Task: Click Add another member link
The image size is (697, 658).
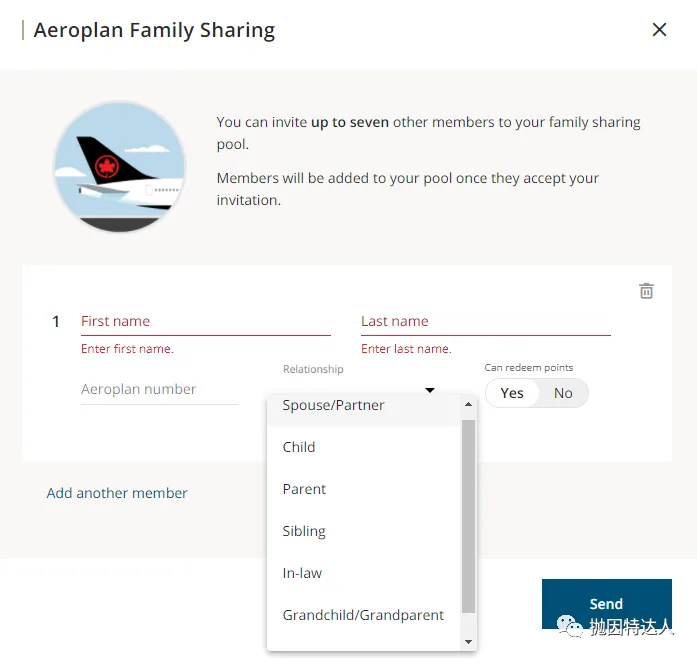Action: click(x=117, y=493)
